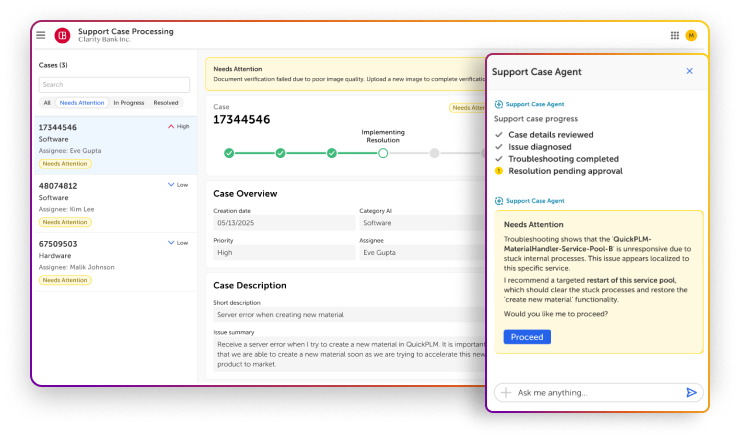Click the first Support Case Agent icon
740x436 pixels.
tap(499, 104)
